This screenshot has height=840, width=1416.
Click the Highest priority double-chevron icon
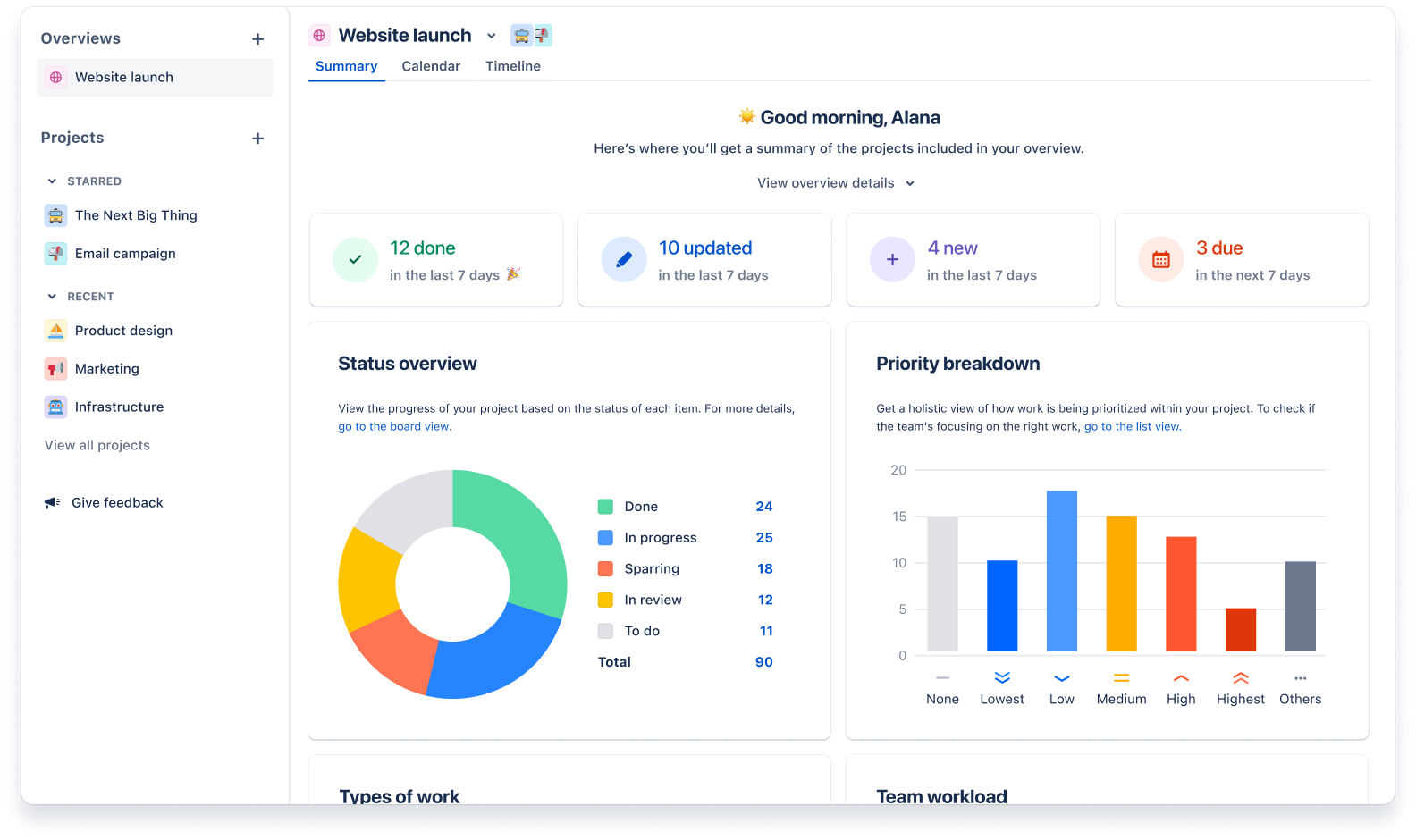[1240, 678]
